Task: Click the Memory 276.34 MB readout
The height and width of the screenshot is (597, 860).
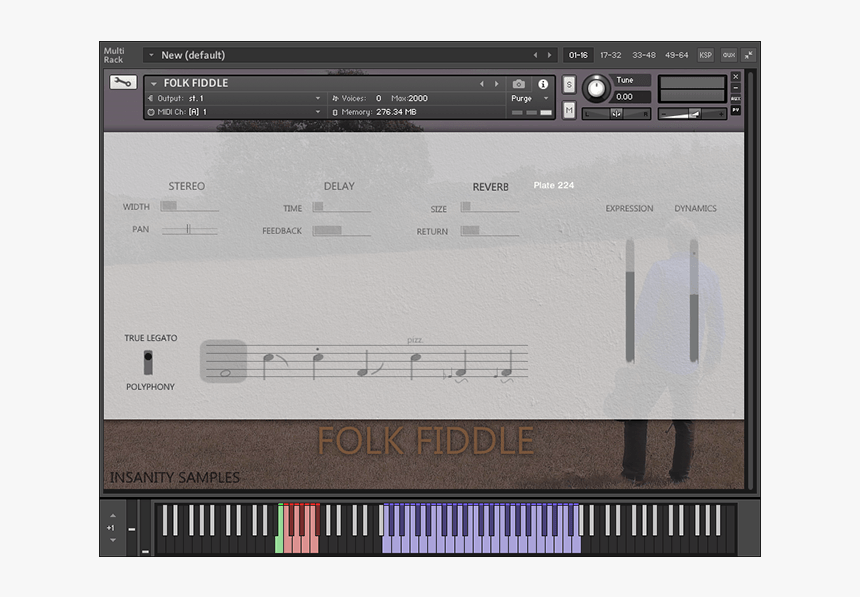Action: (375, 112)
